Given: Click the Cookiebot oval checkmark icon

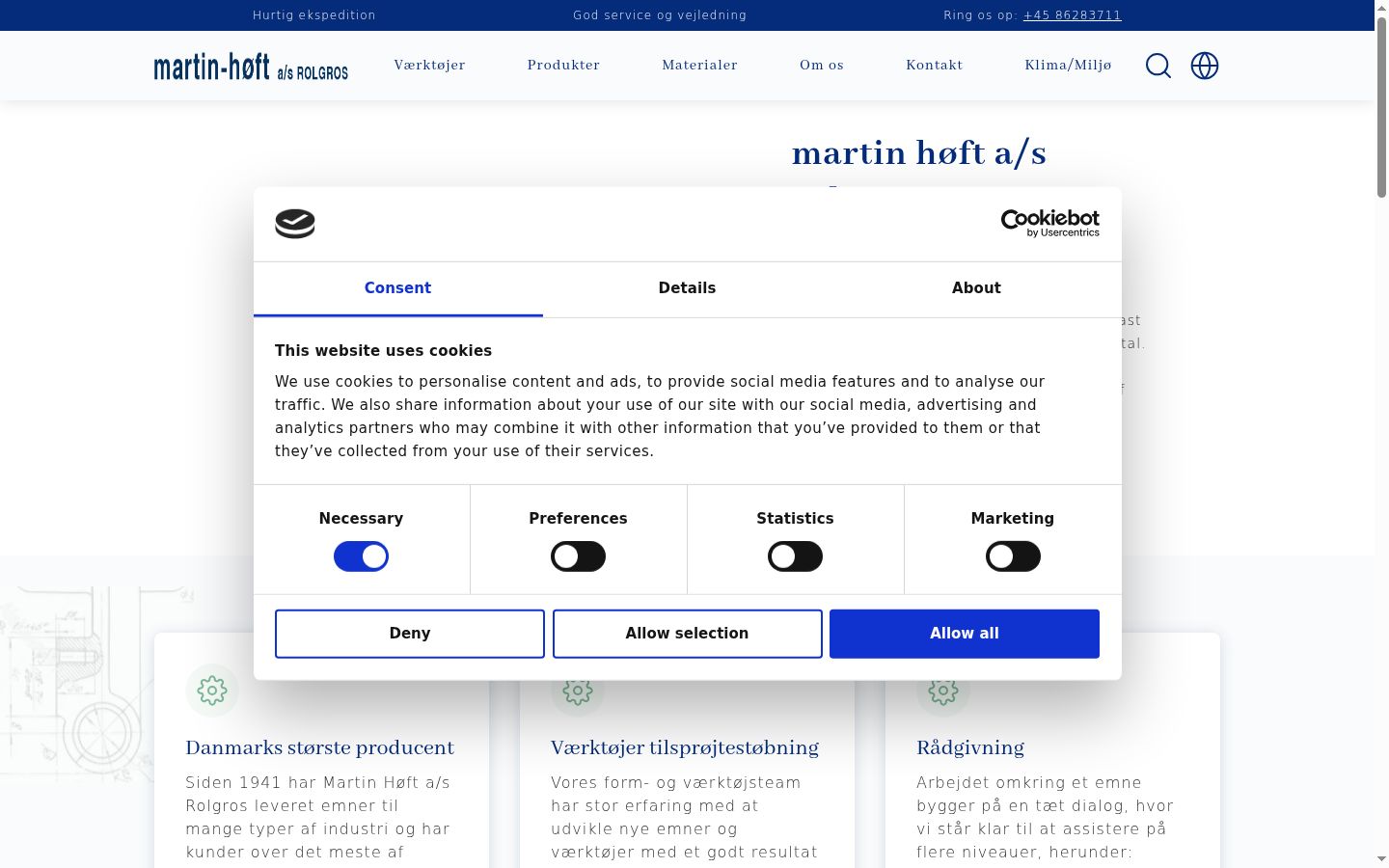Looking at the screenshot, I should coord(295,224).
